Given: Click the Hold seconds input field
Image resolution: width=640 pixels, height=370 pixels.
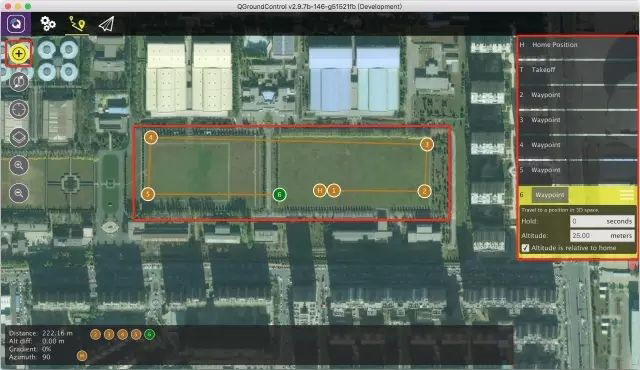Looking at the screenshot, I should 602,221.
